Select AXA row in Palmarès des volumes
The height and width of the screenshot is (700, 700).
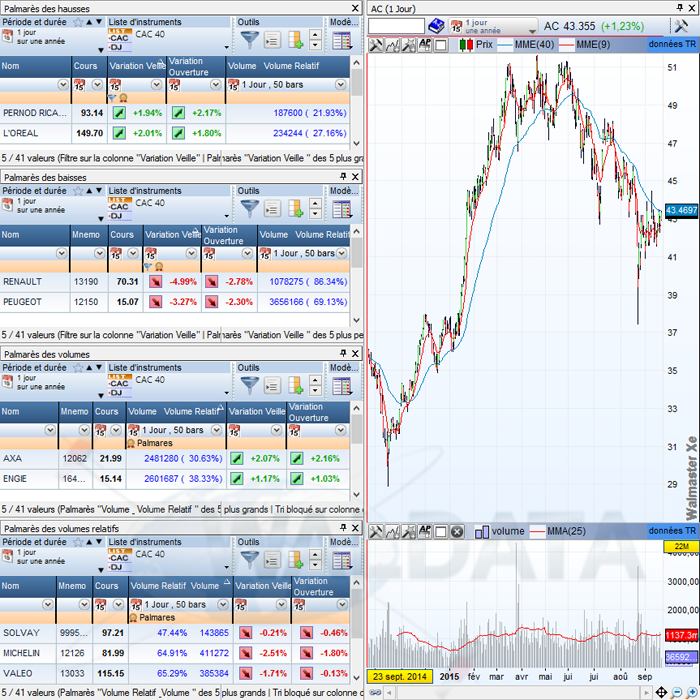click(x=175, y=458)
